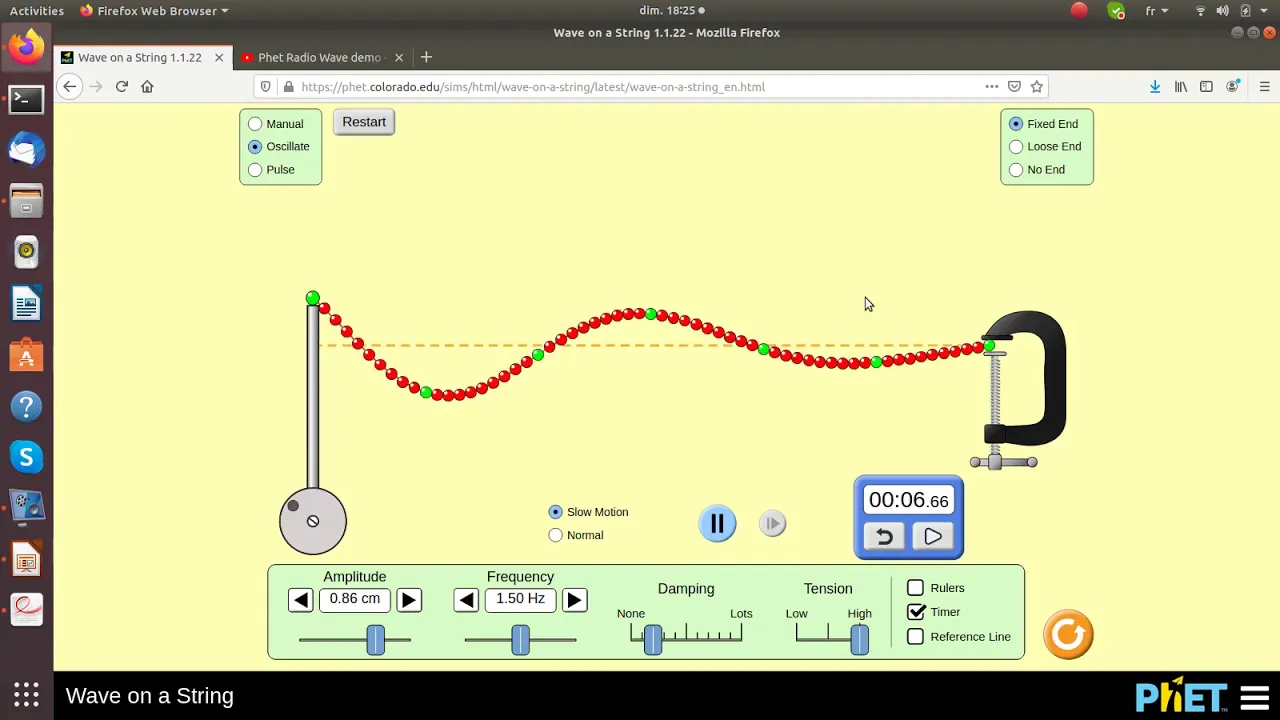Open the fr keyboard layout menu
Screen dimensions: 1280x720
1156,11
